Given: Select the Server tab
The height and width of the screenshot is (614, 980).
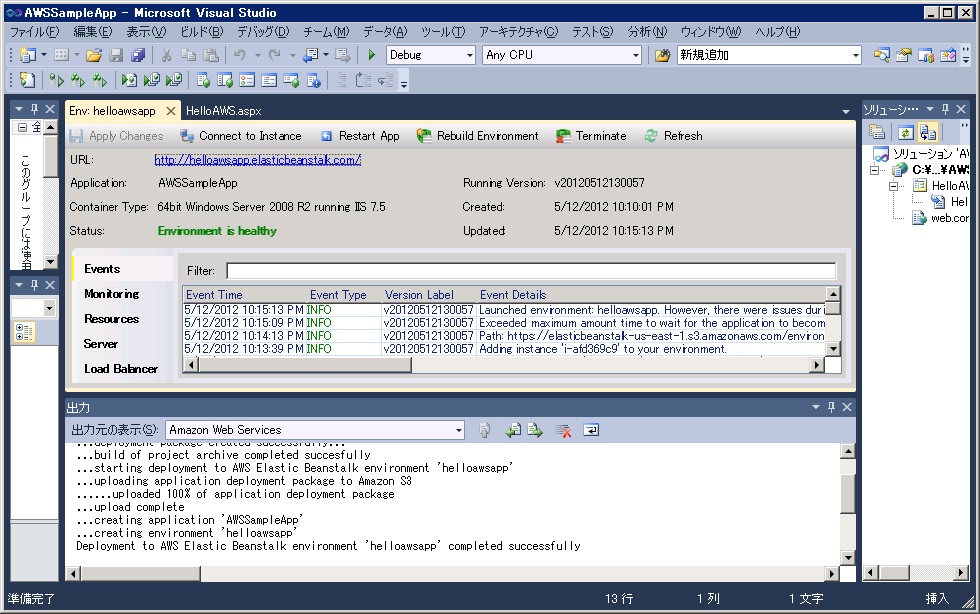Looking at the screenshot, I should (x=101, y=344).
